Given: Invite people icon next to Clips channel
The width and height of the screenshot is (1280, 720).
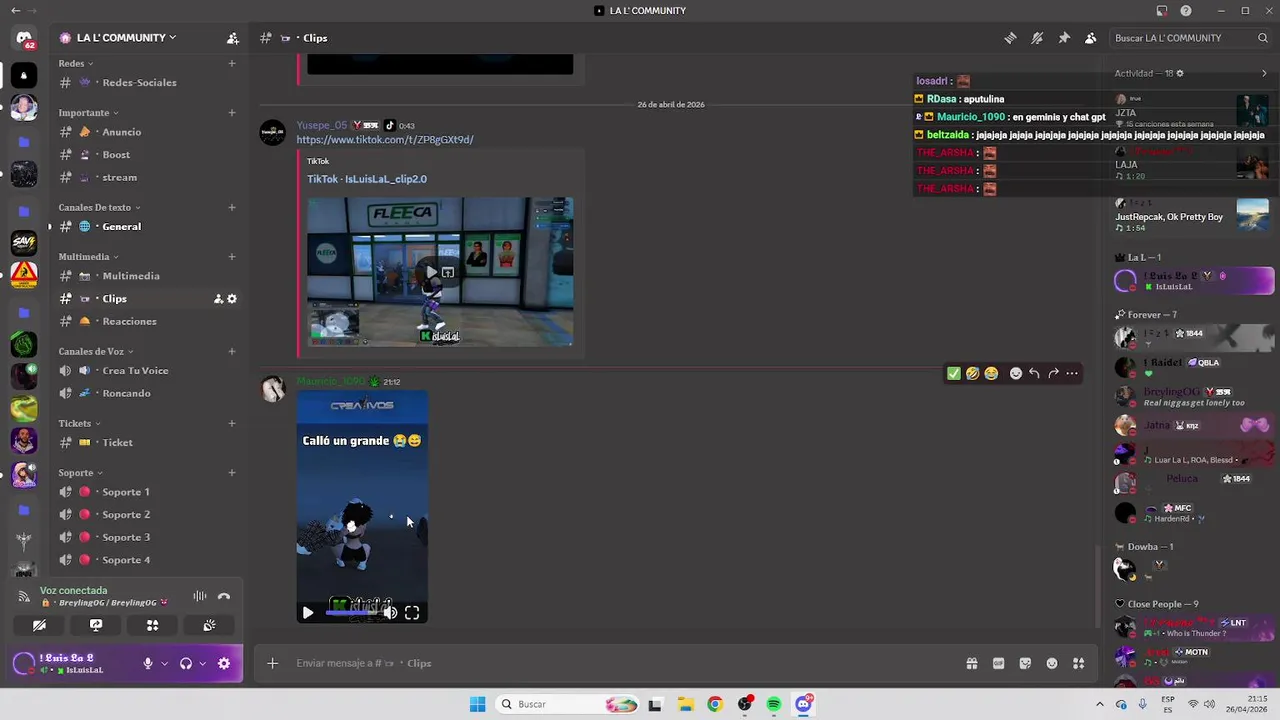Looking at the screenshot, I should [218, 299].
